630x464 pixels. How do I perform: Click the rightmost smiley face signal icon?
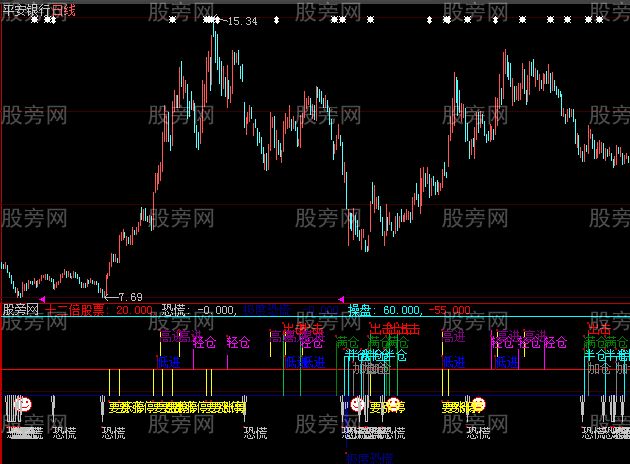(x=478, y=405)
